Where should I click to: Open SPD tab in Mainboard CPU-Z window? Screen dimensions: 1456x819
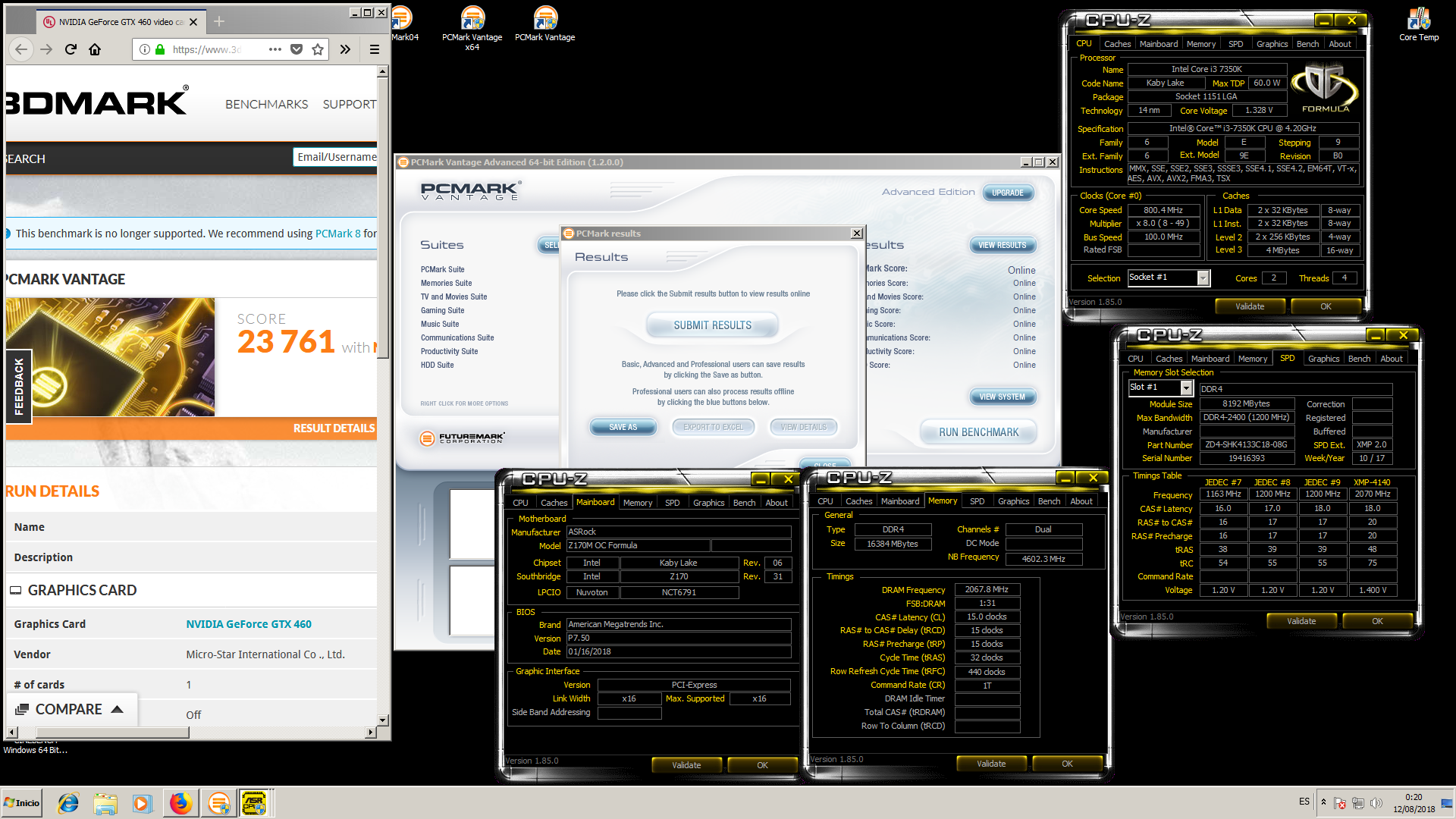point(672,503)
